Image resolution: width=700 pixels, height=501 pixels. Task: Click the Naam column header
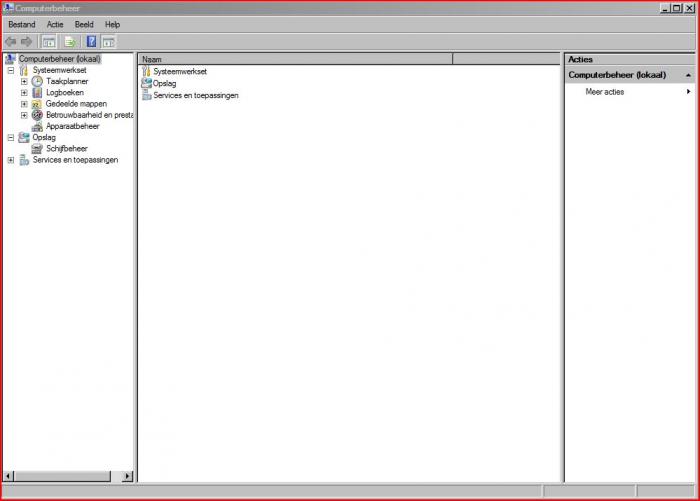[x=296, y=59]
